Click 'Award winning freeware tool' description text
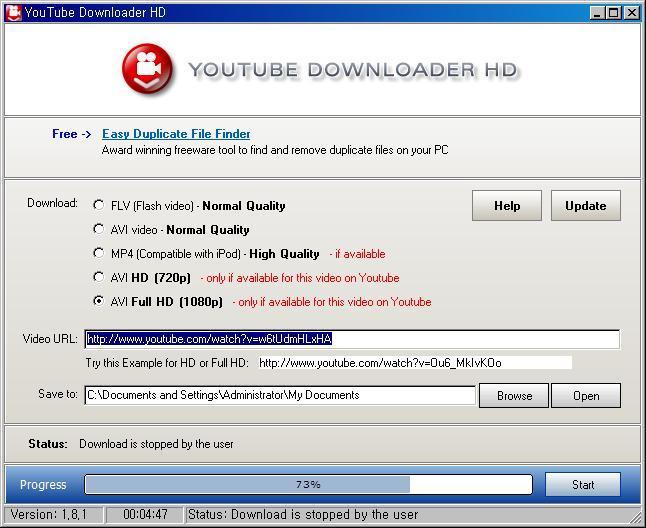Screen dimensions: 646x528 [275, 150]
